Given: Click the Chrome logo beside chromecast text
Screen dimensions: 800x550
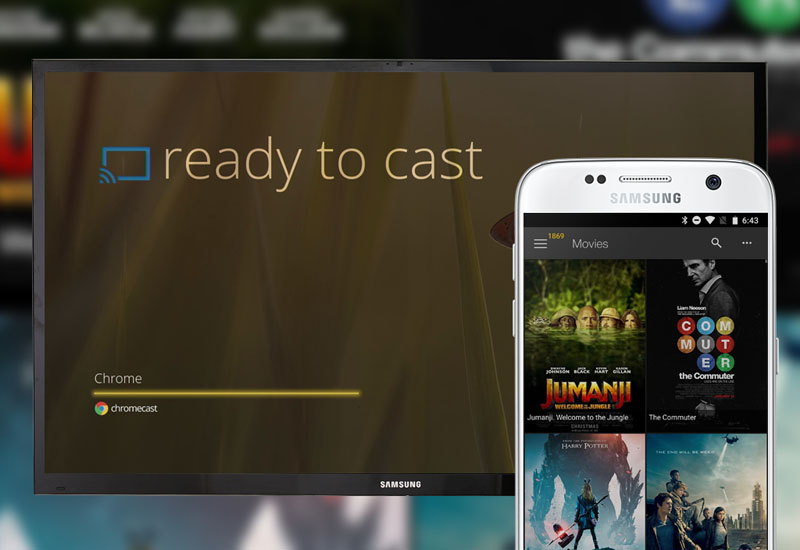Looking at the screenshot, I should [x=101, y=408].
